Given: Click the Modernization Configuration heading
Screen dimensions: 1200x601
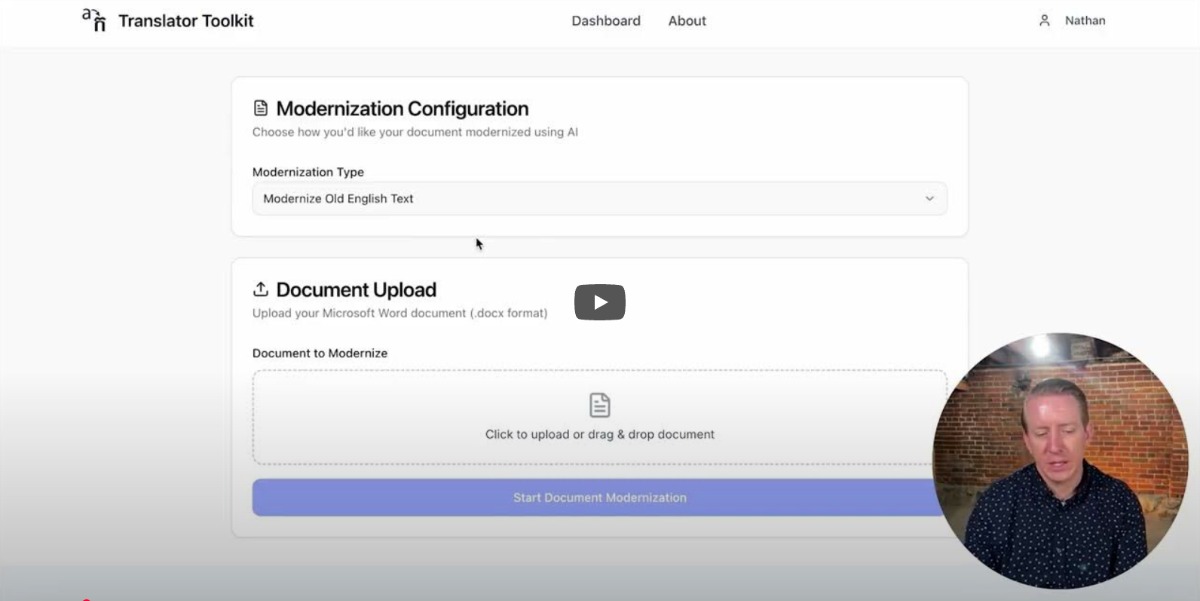Looking at the screenshot, I should (402, 109).
